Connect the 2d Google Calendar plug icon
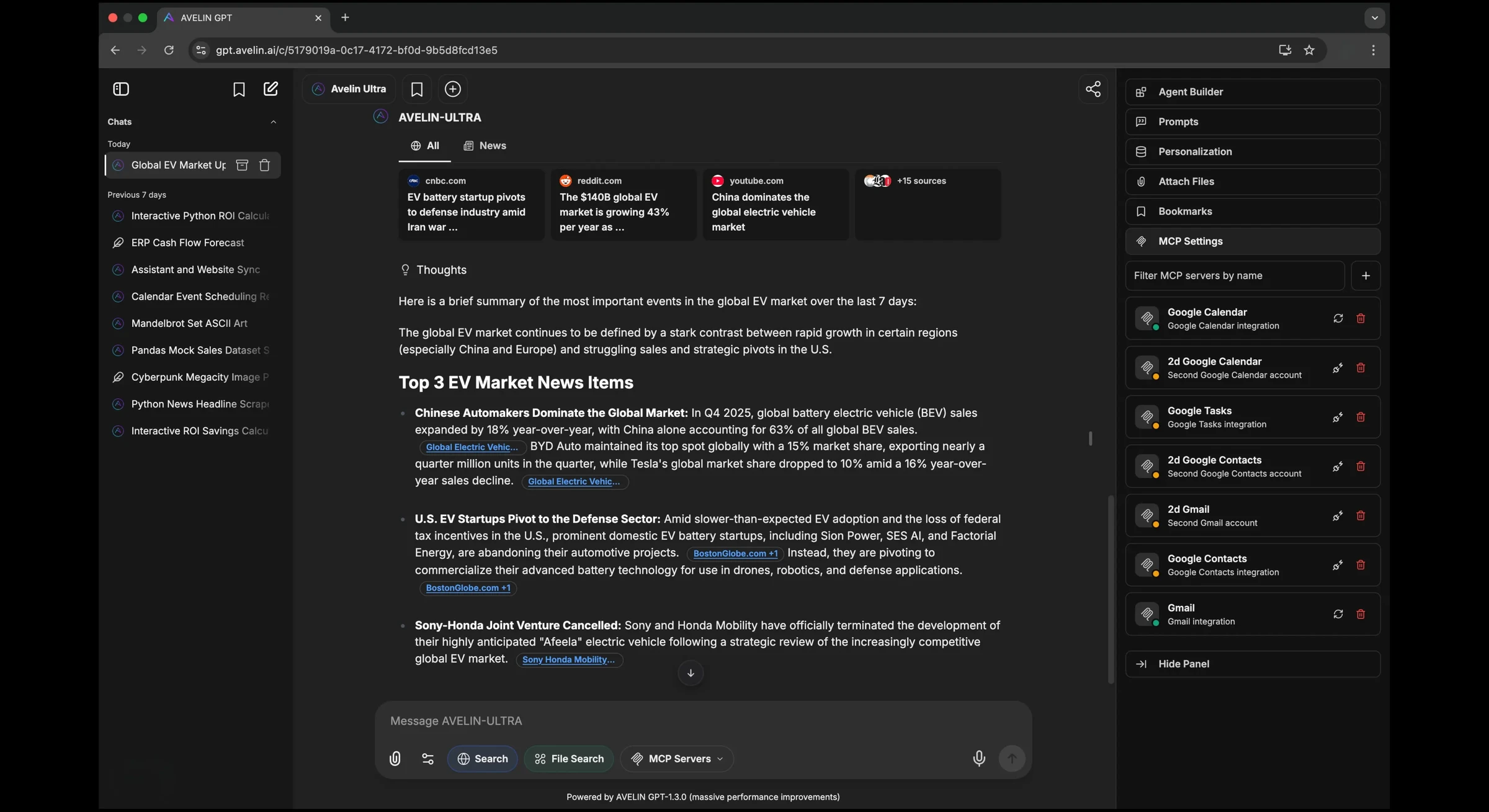 point(1338,368)
